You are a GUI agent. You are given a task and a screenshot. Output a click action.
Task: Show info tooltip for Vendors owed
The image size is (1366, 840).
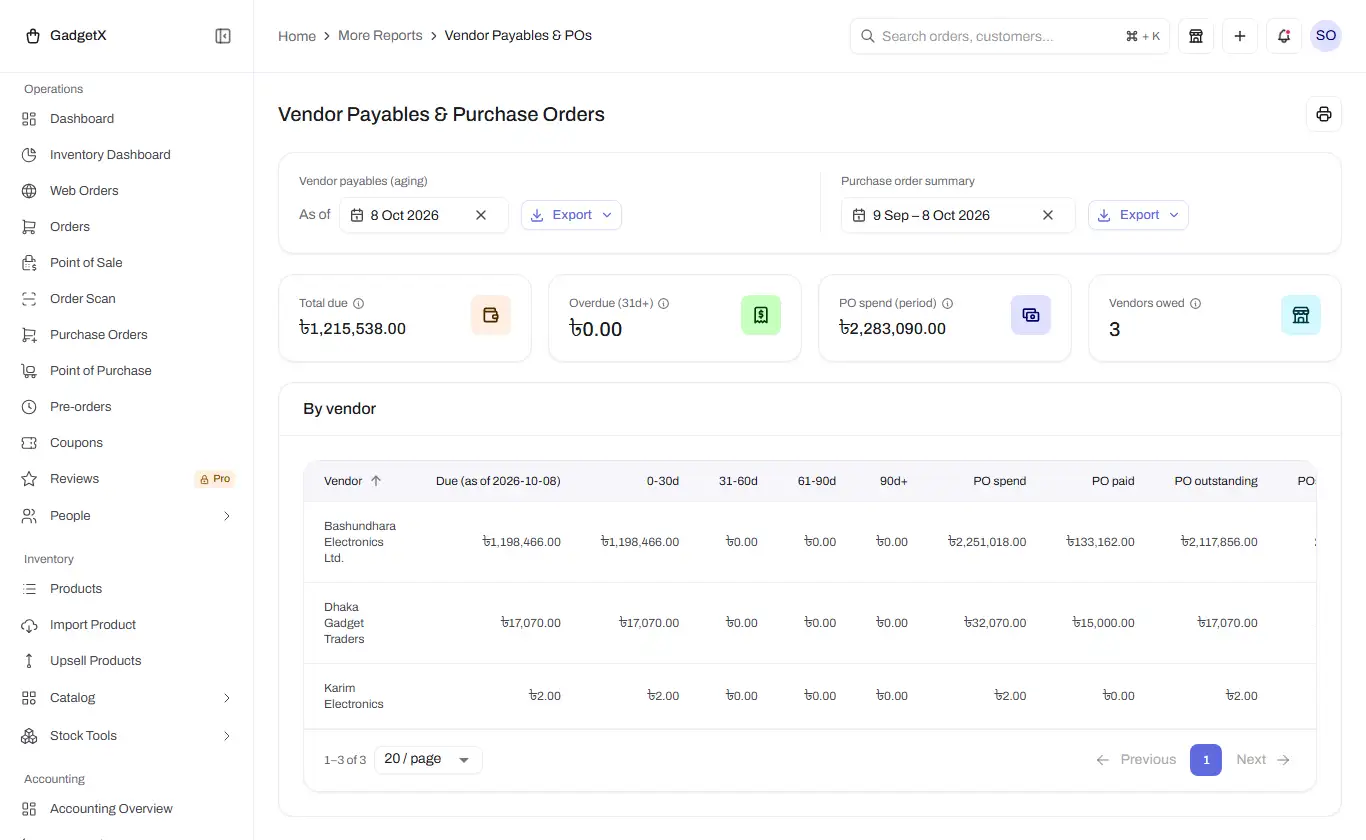tap(1195, 303)
